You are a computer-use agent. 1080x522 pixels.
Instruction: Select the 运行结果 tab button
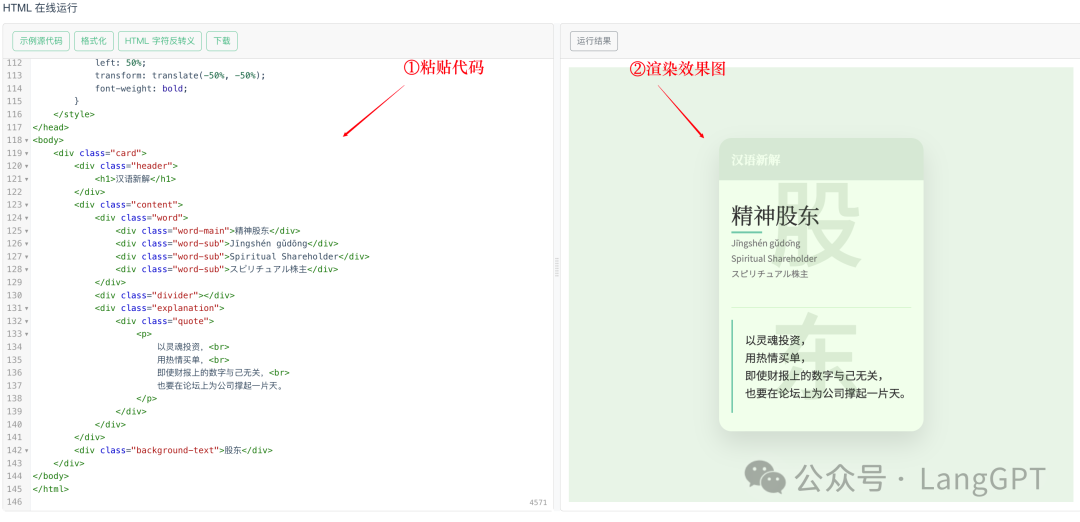594,41
